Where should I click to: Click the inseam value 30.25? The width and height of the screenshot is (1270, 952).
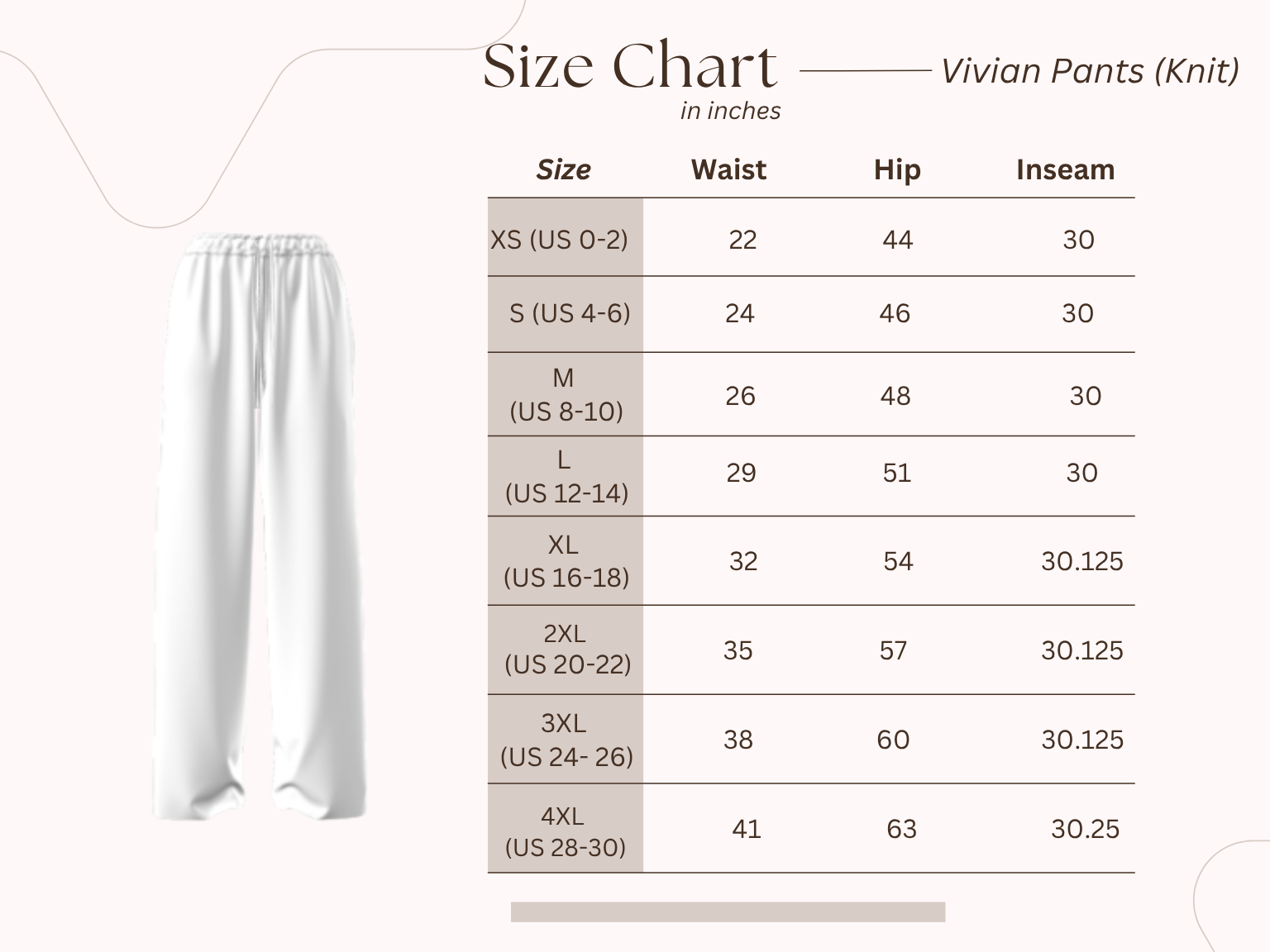click(1085, 829)
